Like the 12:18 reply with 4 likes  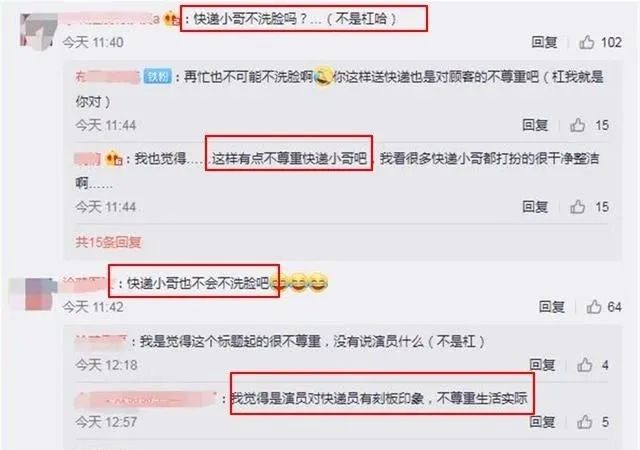point(584,365)
